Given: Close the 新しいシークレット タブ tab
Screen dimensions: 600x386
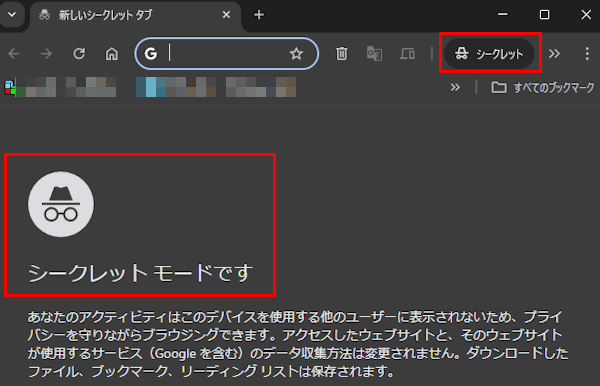Looking at the screenshot, I should (x=226, y=15).
